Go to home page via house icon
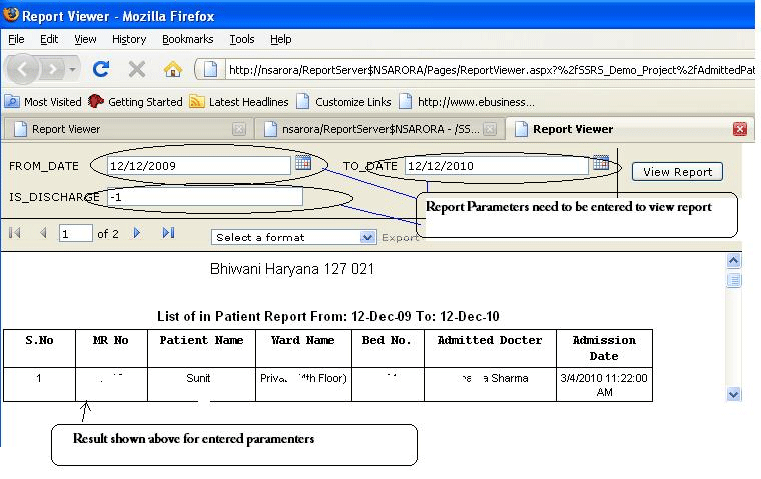The image size is (761, 479). pyautogui.click(x=173, y=69)
